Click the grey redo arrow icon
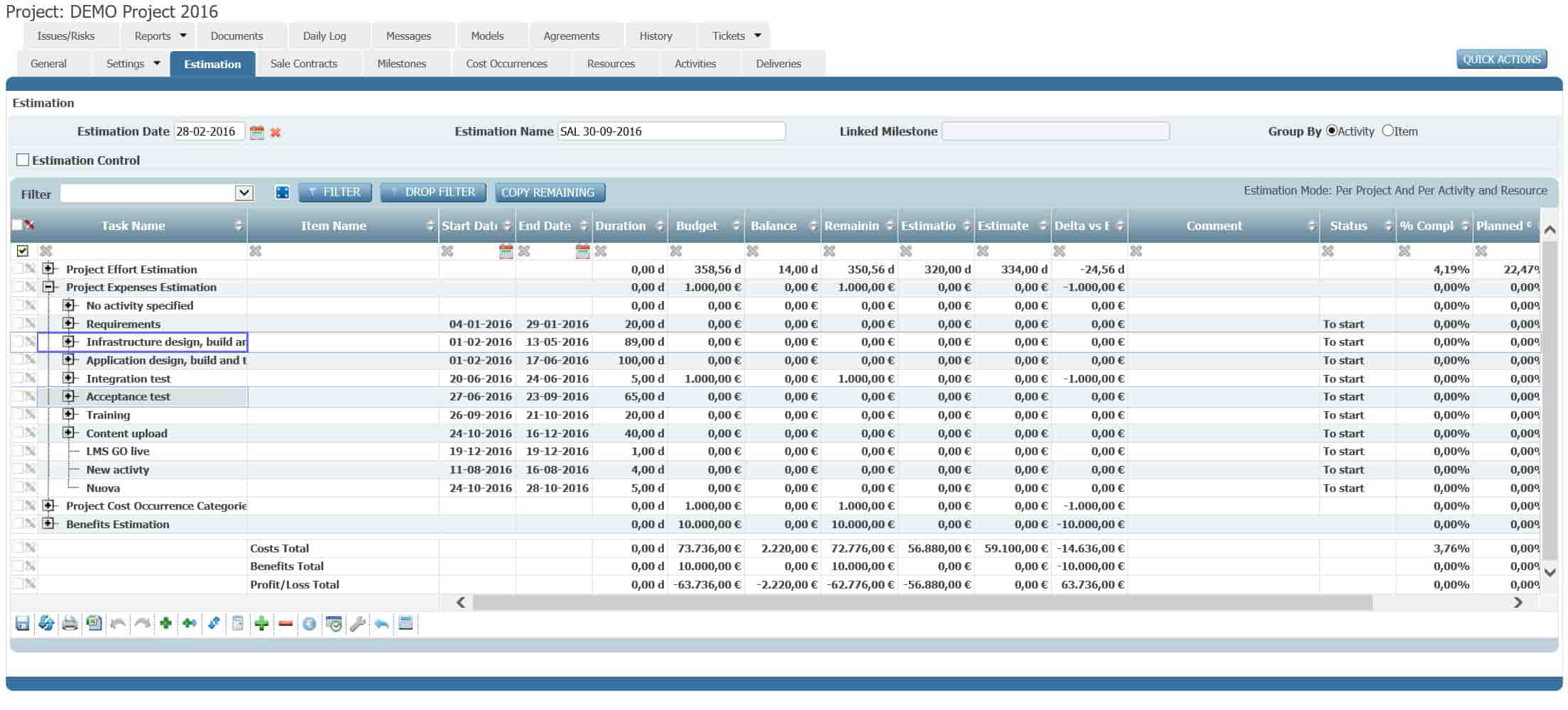Viewport: 1568px width, 710px height. point(142,623)
